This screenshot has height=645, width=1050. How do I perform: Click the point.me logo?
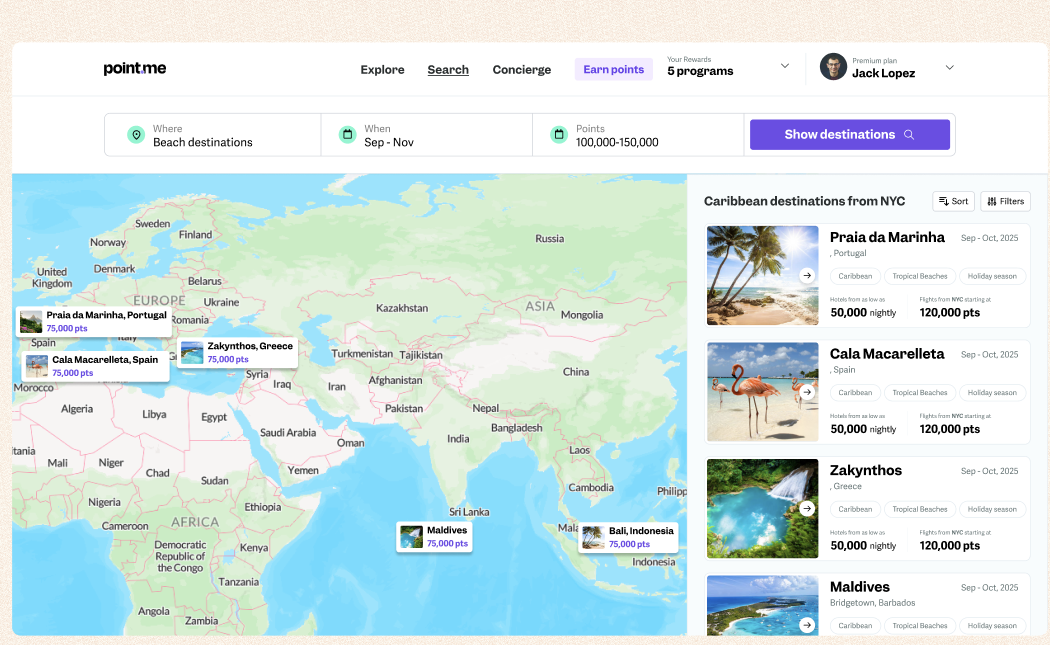135,68
